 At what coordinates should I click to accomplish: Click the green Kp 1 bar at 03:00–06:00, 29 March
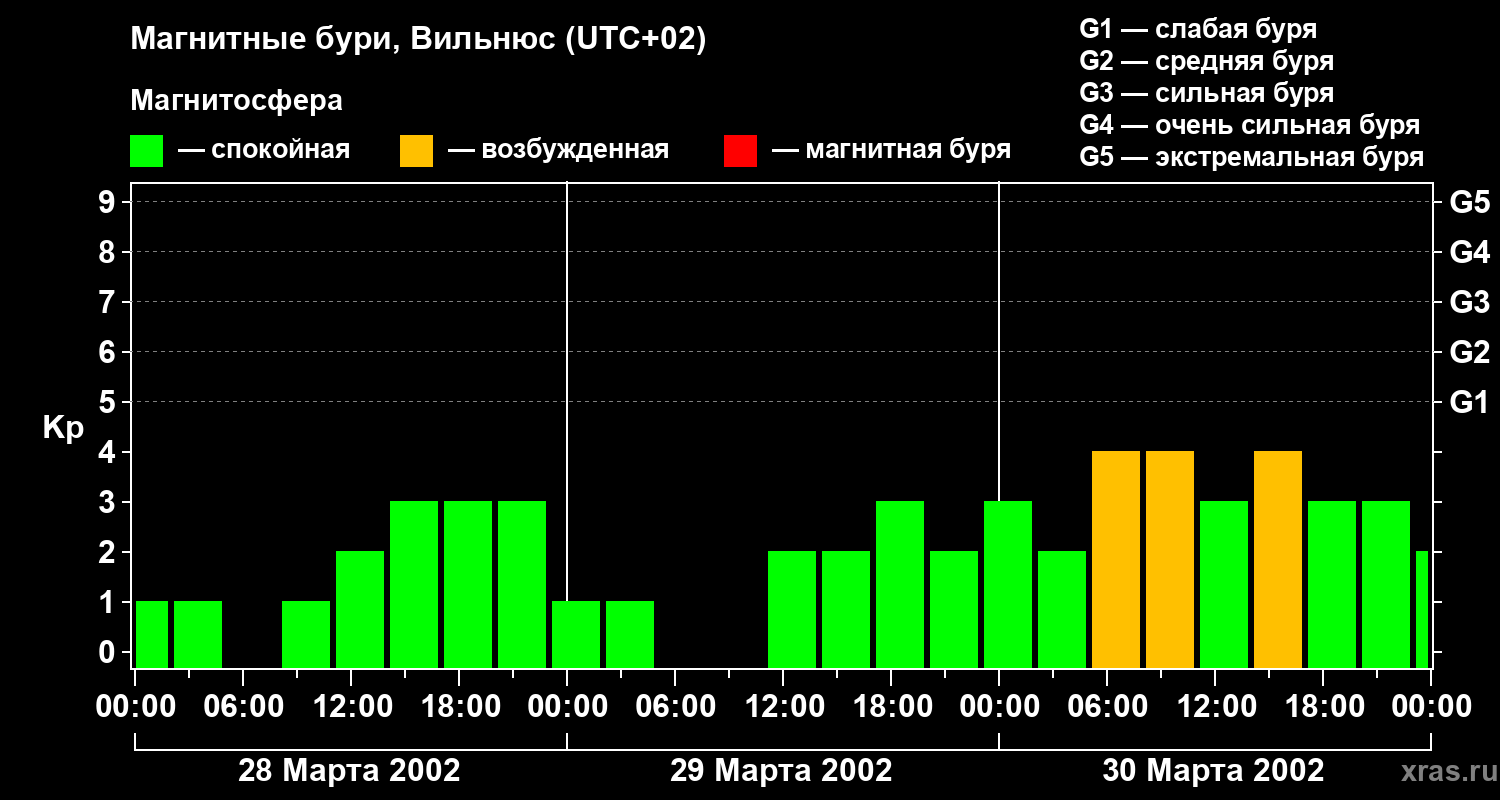[x=630, y=635]
